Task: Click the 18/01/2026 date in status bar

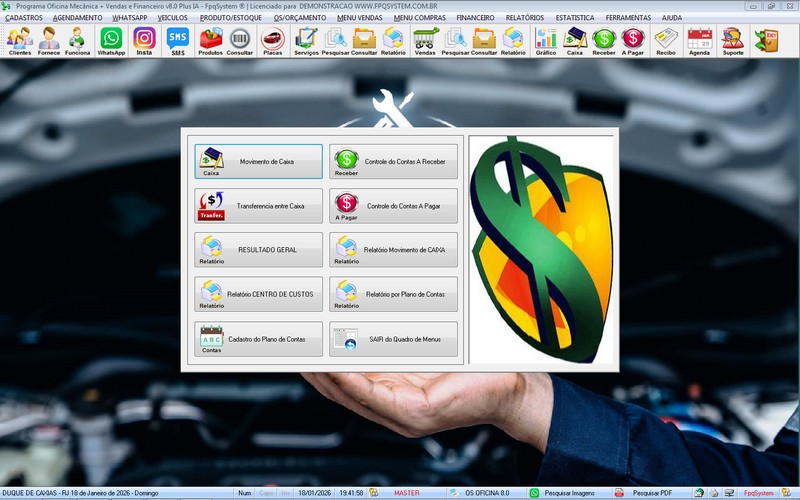Action: pyautogui.click(x=314, y=493)
